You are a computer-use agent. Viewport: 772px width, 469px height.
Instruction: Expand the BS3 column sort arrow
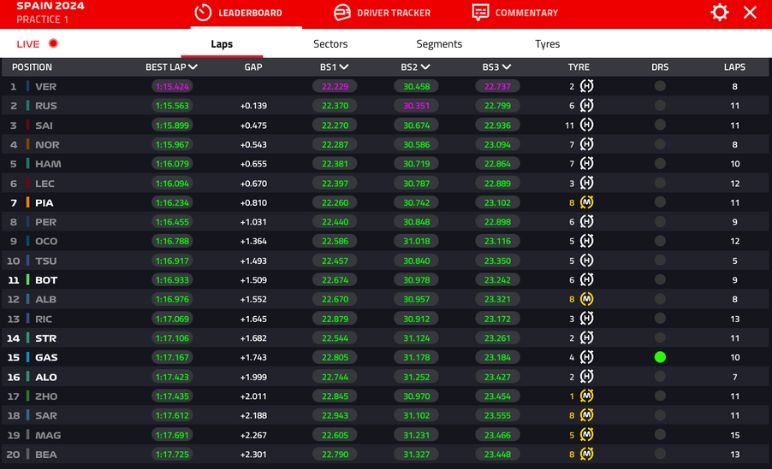504,67
